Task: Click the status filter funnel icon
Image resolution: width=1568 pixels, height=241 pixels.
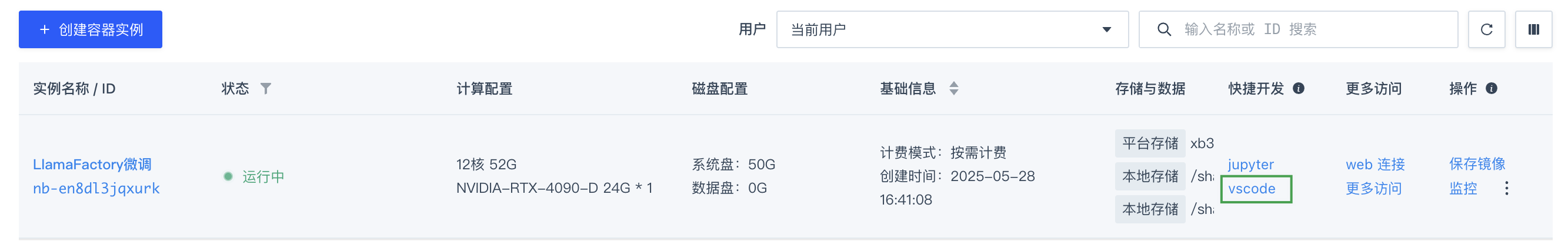Action: point(266,89)
